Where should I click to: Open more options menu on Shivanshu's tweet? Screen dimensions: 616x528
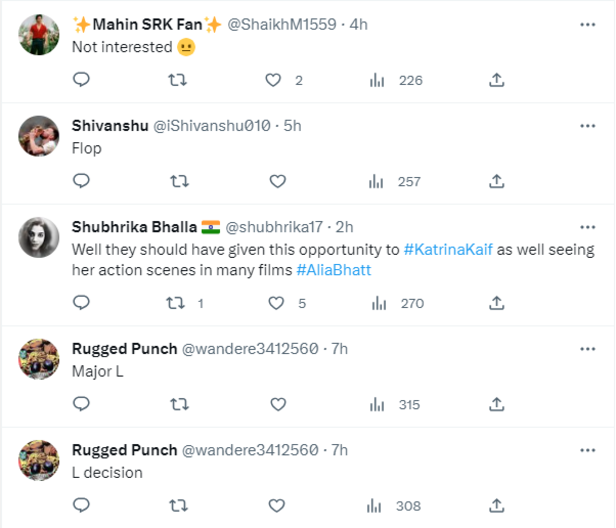[587, 126]
